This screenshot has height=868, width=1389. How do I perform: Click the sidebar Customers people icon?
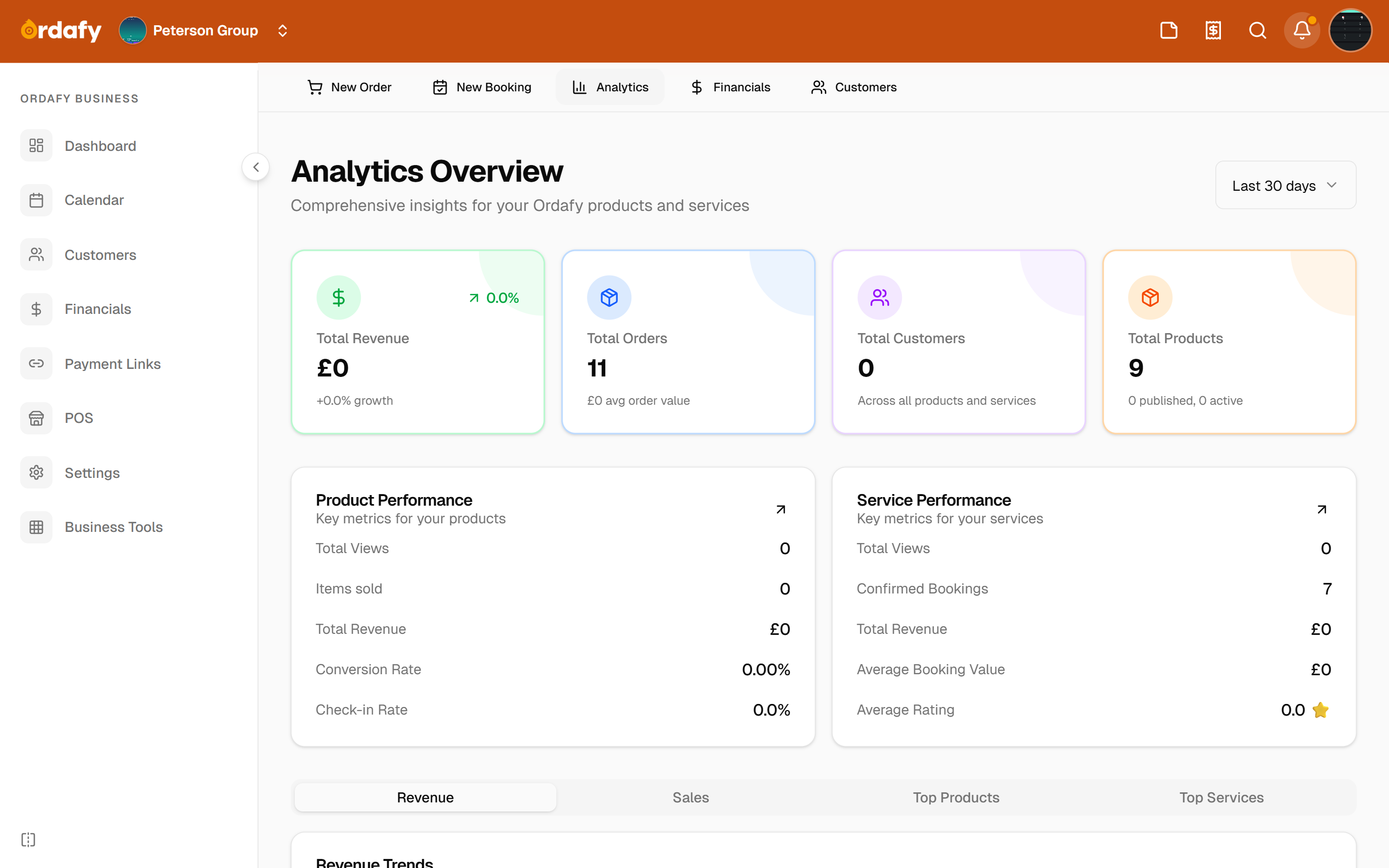coord(36,254)
